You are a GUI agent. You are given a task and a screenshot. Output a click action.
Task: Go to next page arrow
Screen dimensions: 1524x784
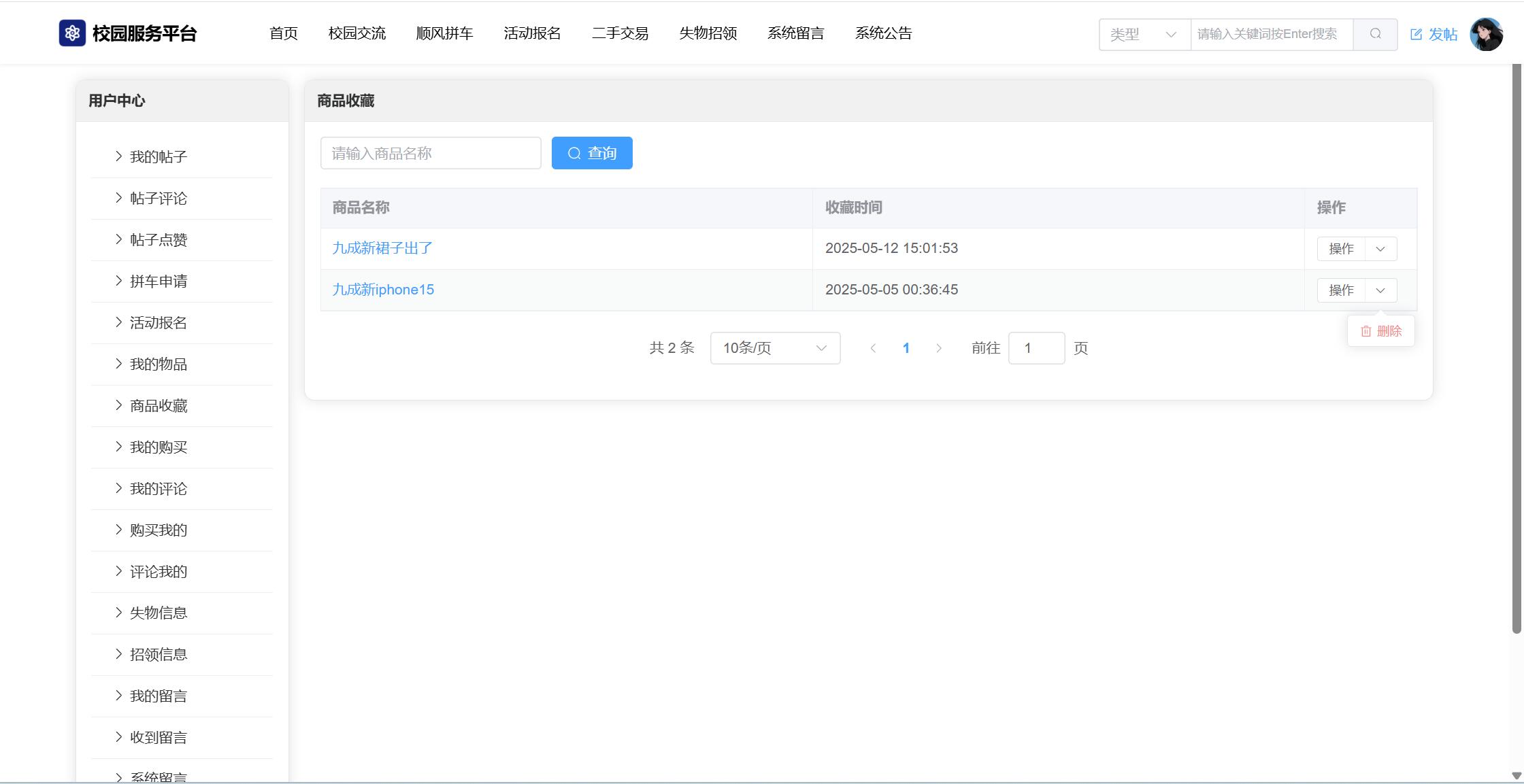[x=939, y=348]
